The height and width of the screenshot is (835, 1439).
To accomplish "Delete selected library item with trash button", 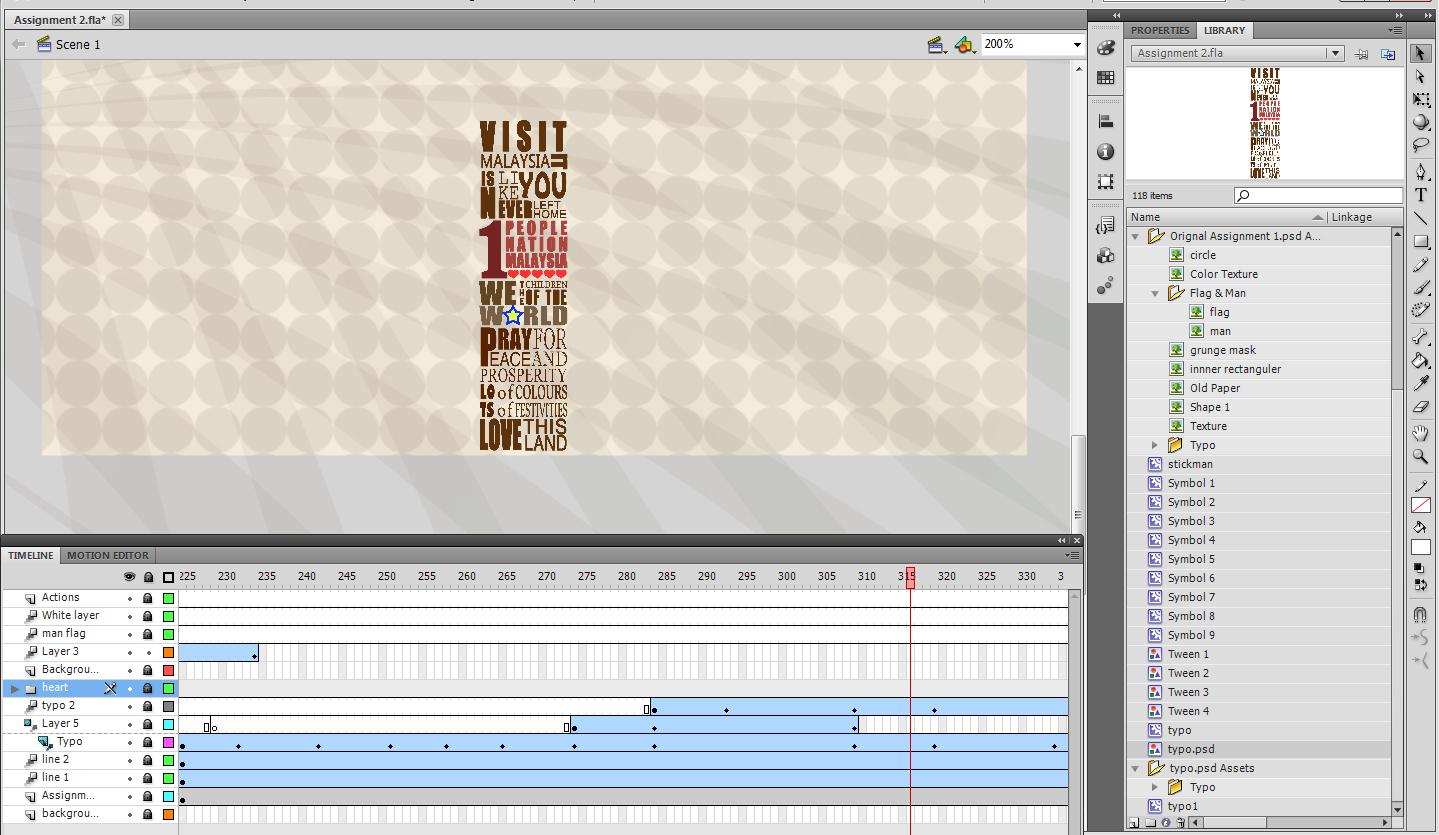I will coord(1181,823).
